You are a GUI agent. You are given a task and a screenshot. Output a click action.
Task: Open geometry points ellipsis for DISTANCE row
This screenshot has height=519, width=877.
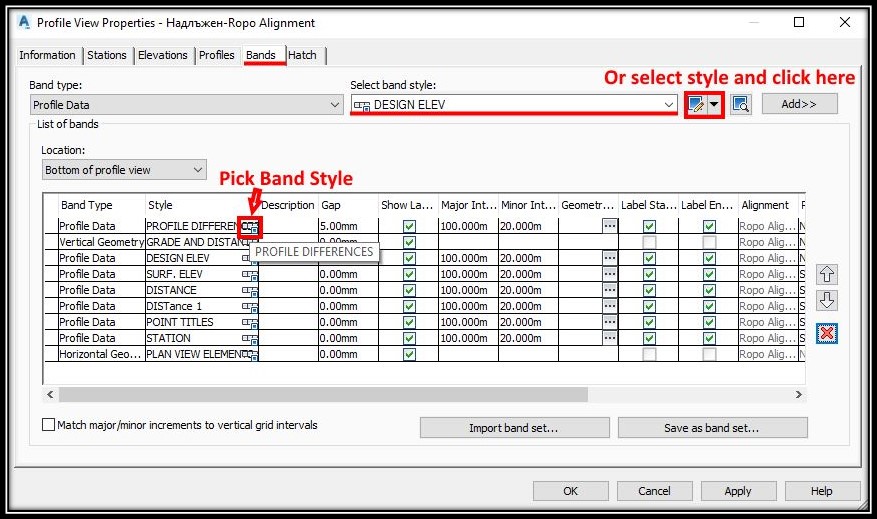[x=610, y=290]
